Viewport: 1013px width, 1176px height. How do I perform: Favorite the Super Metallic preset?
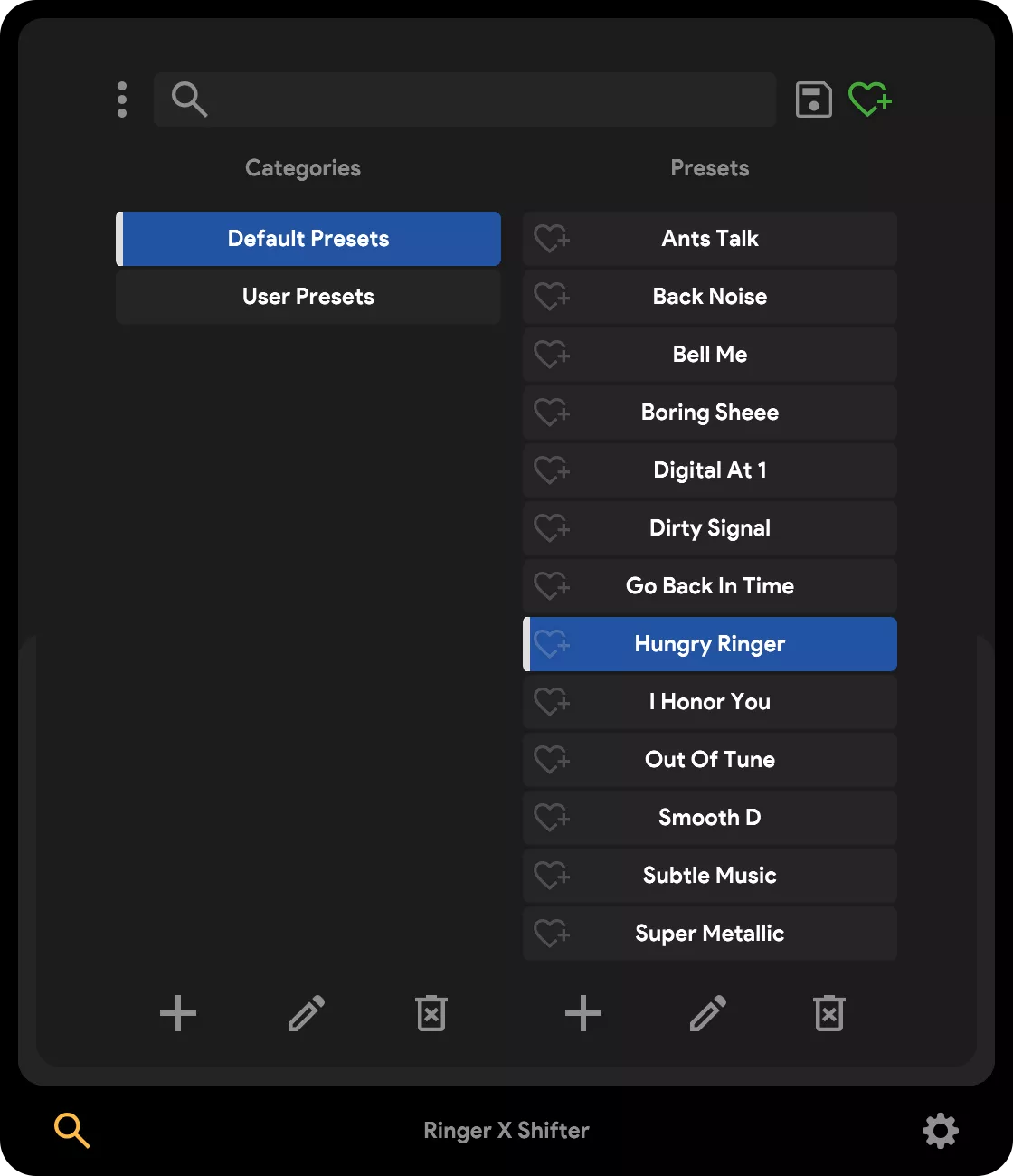[552, 934]
